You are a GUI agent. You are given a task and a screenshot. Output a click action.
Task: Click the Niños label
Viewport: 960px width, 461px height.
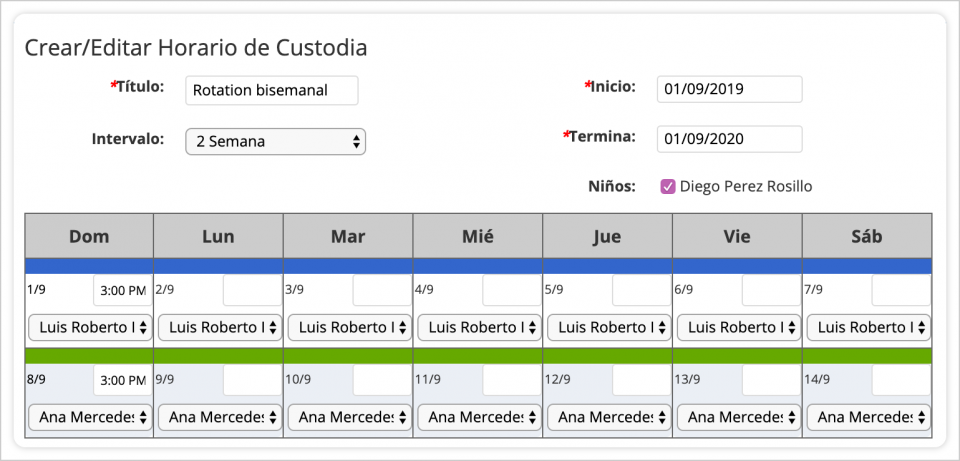coord(613,186)
